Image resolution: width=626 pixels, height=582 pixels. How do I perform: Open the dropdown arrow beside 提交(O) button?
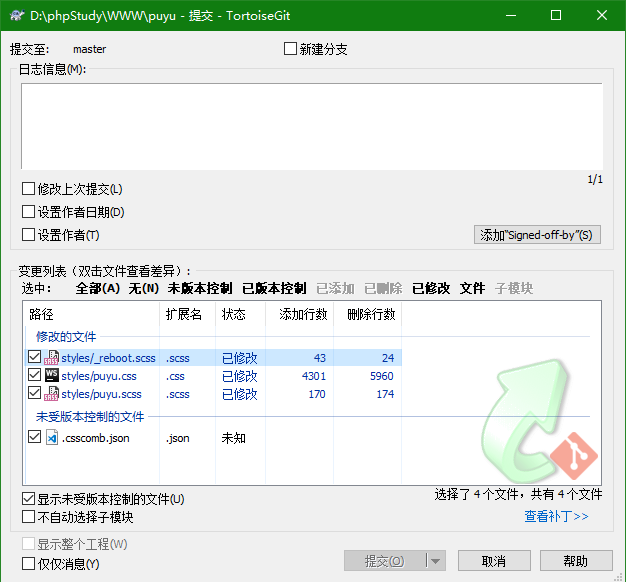point(436,561)
